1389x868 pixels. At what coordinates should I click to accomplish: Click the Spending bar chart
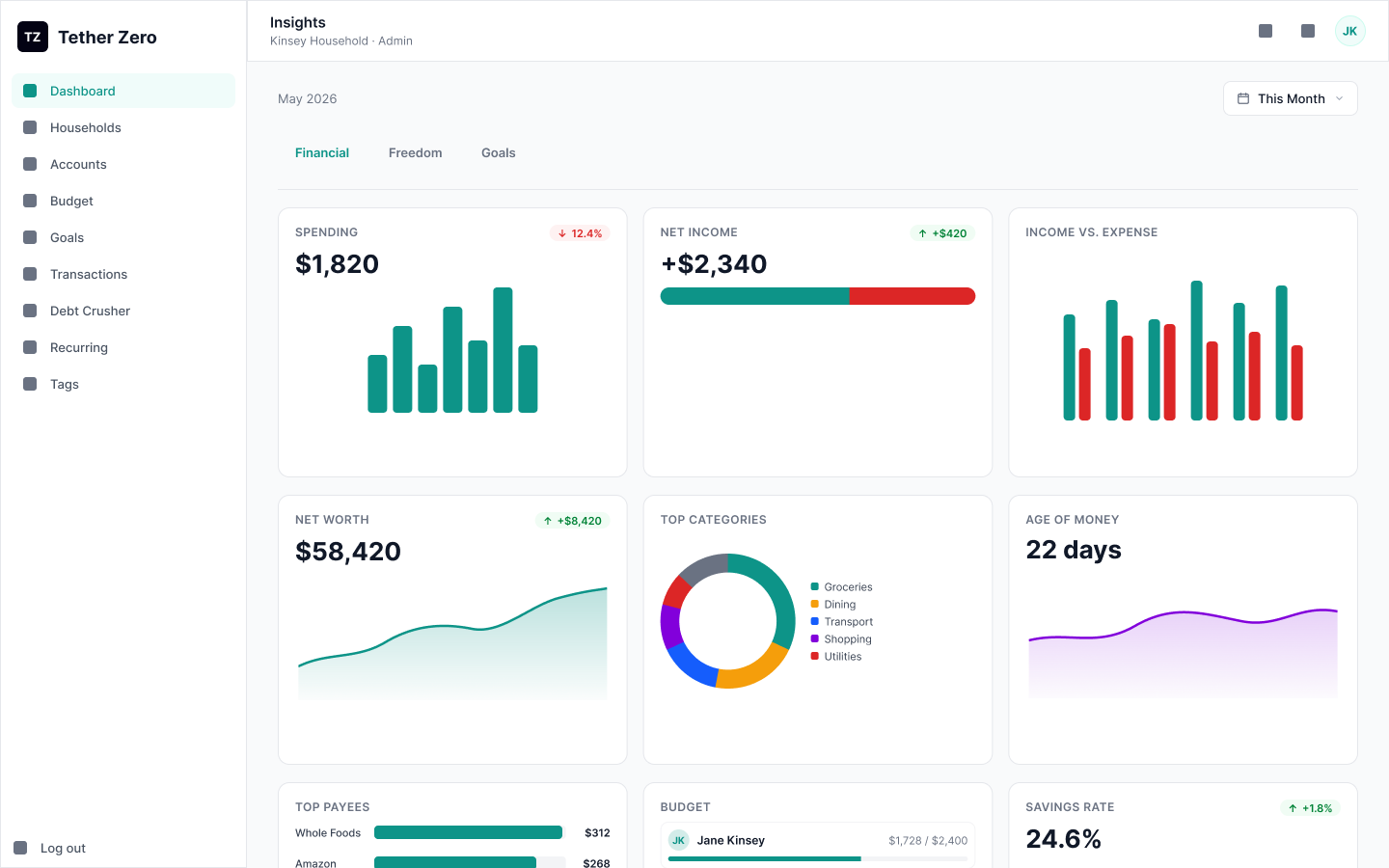tap(452, 350)
